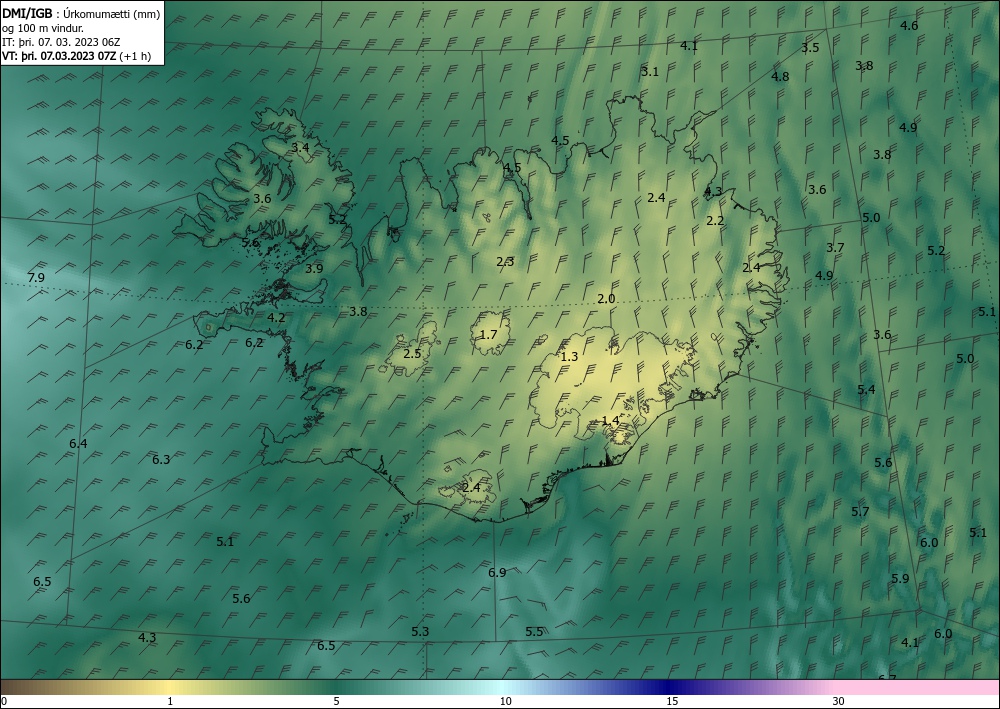The height and width of the screenshot is (709, 1000).
Task: Click the 4.8 value northeast of Iceland
Action: coord(780,77)
